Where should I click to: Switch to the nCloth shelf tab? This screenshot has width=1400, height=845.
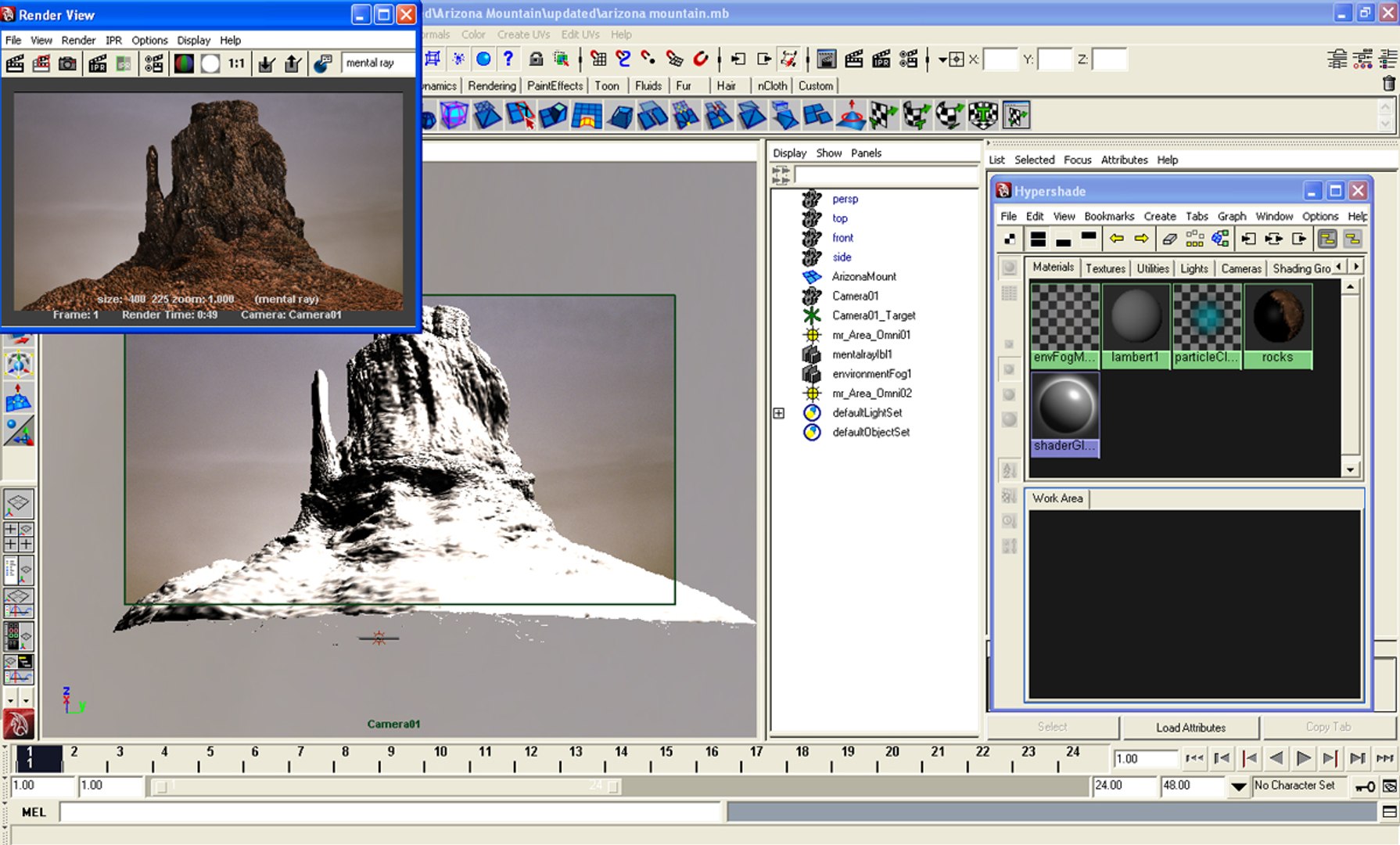point(772,86)
